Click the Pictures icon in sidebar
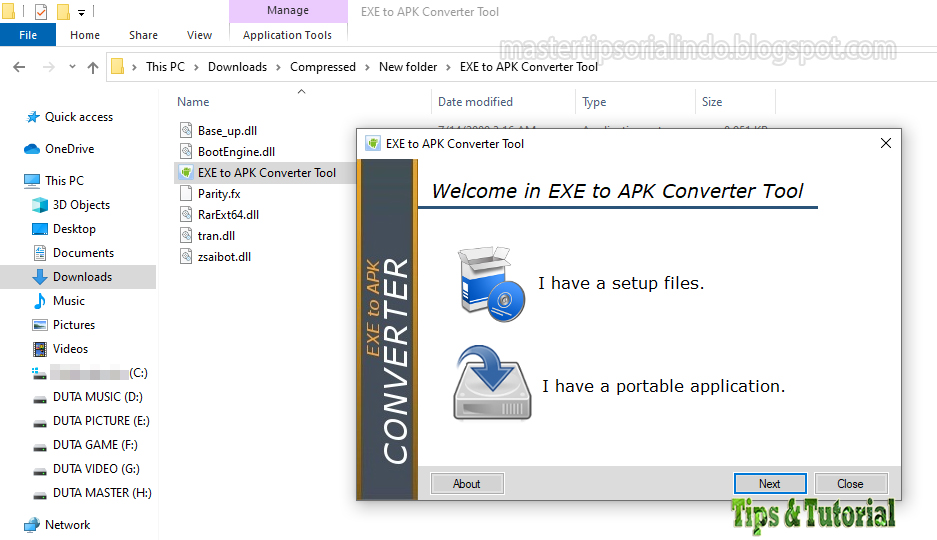This screenshot has height=540, width=937. coord(40,325)
